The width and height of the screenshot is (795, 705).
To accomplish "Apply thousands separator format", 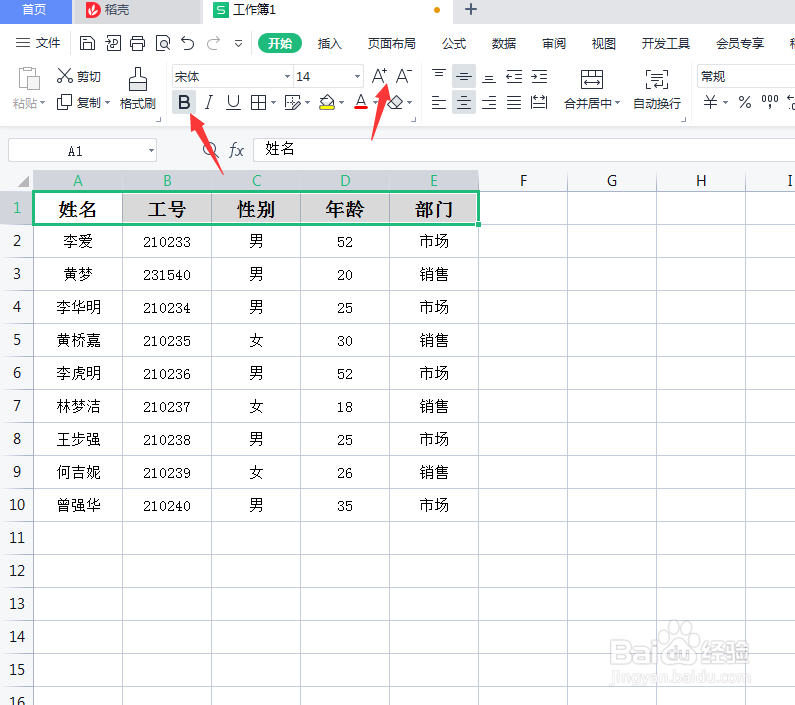I will point(770,102).
